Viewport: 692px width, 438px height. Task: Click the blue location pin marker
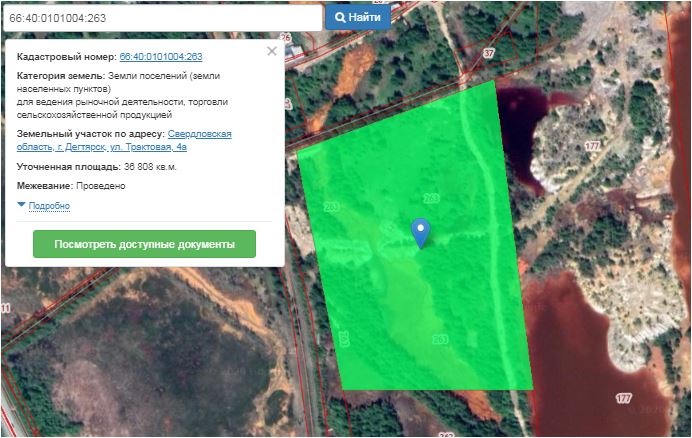tap(422, 231)
